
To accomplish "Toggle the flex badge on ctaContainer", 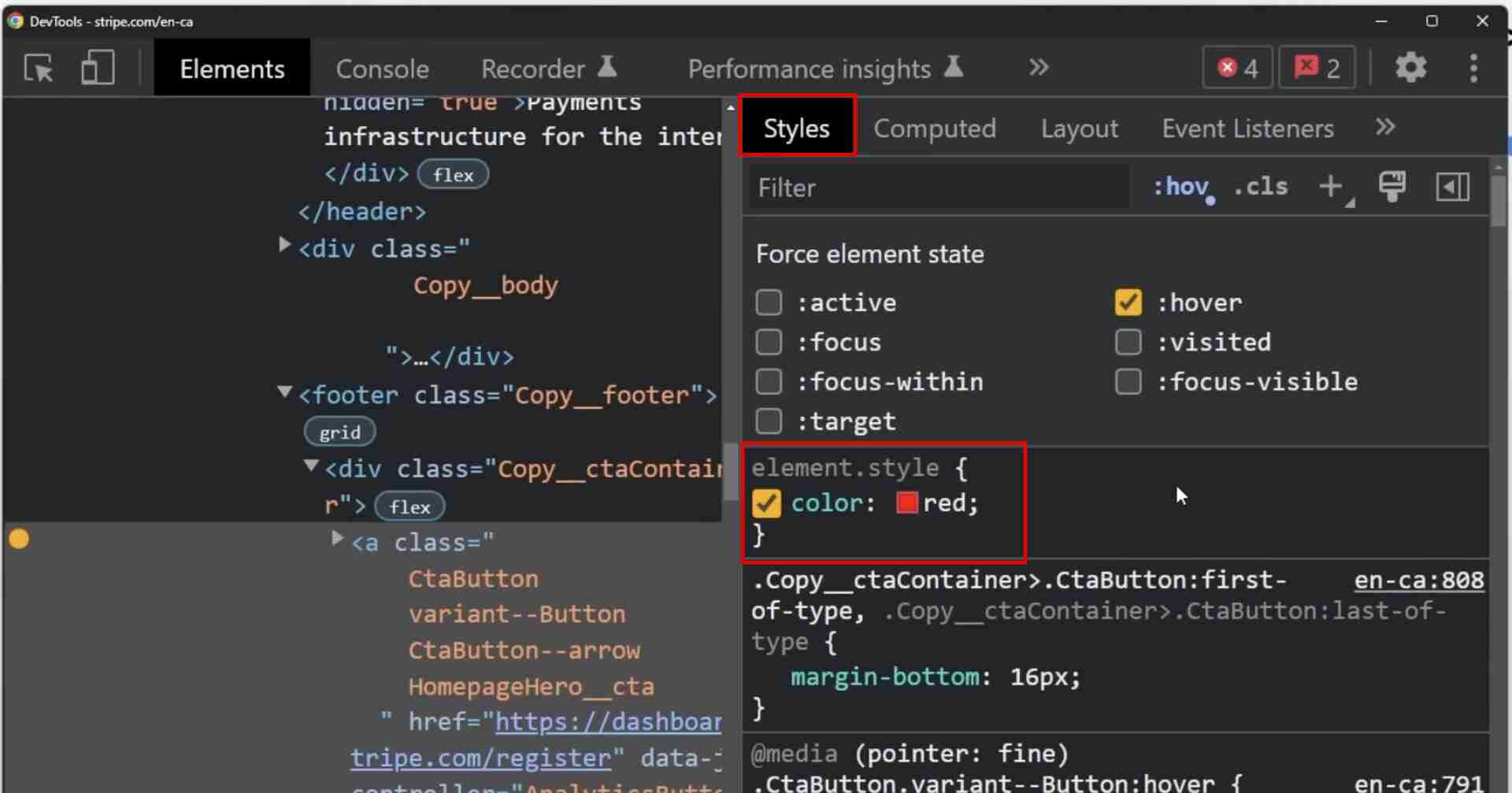I will coord(409,506).
